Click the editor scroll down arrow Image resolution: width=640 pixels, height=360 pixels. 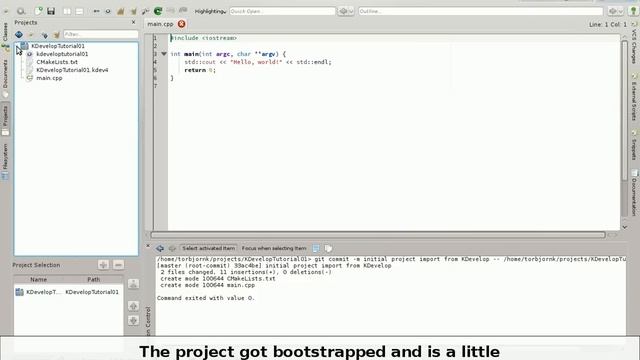[624, 227]
